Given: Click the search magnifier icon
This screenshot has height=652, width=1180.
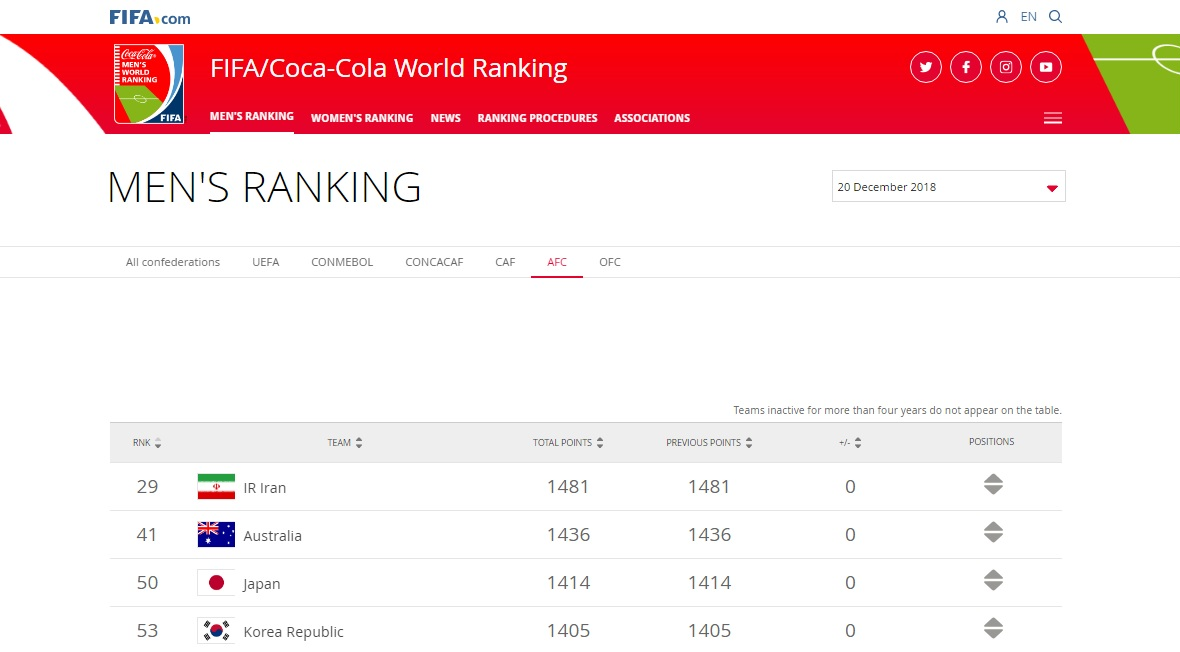Looking at the screenshot, I should [x=1055, y=17].
